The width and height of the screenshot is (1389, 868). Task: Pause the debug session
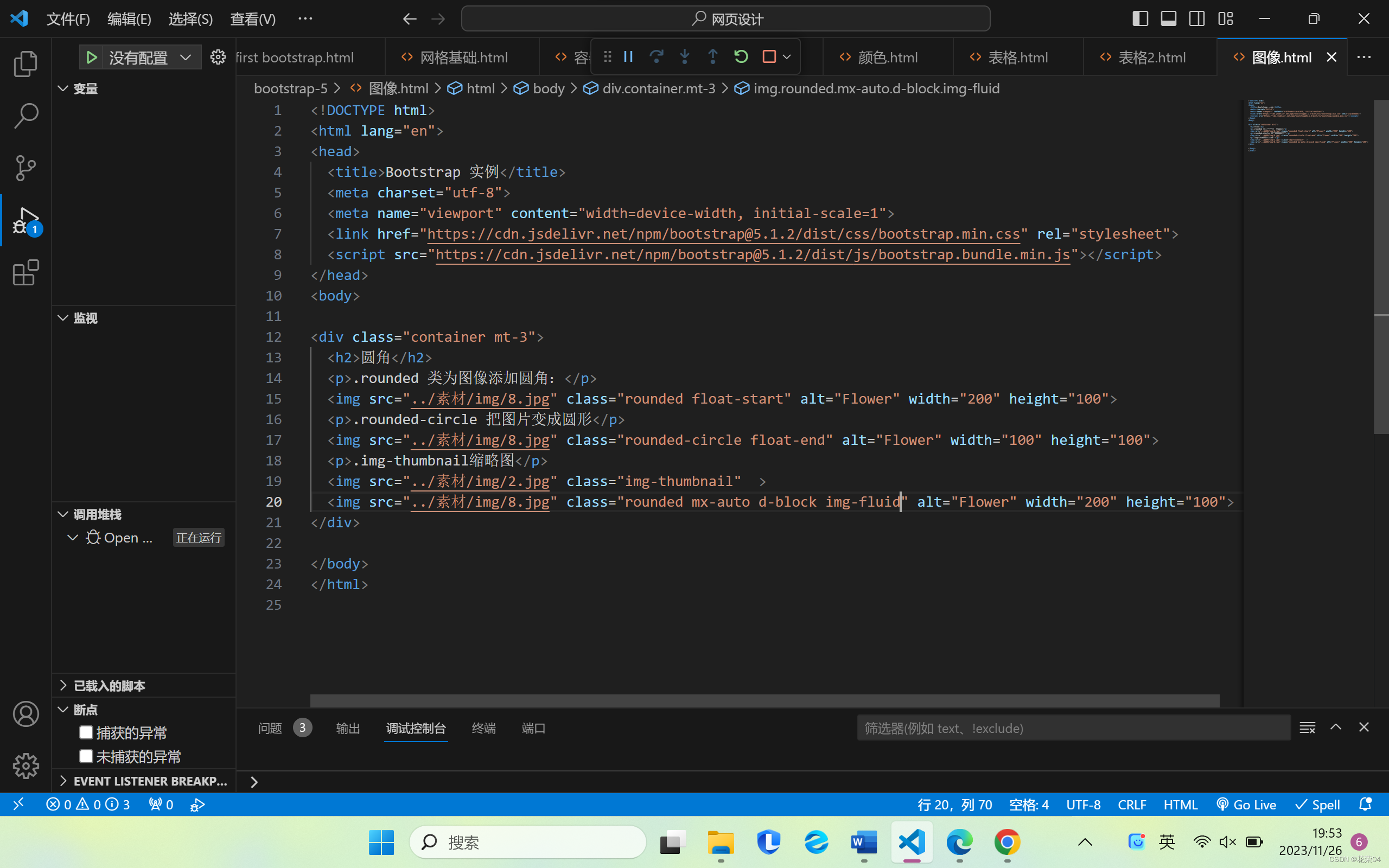[628, 57]
